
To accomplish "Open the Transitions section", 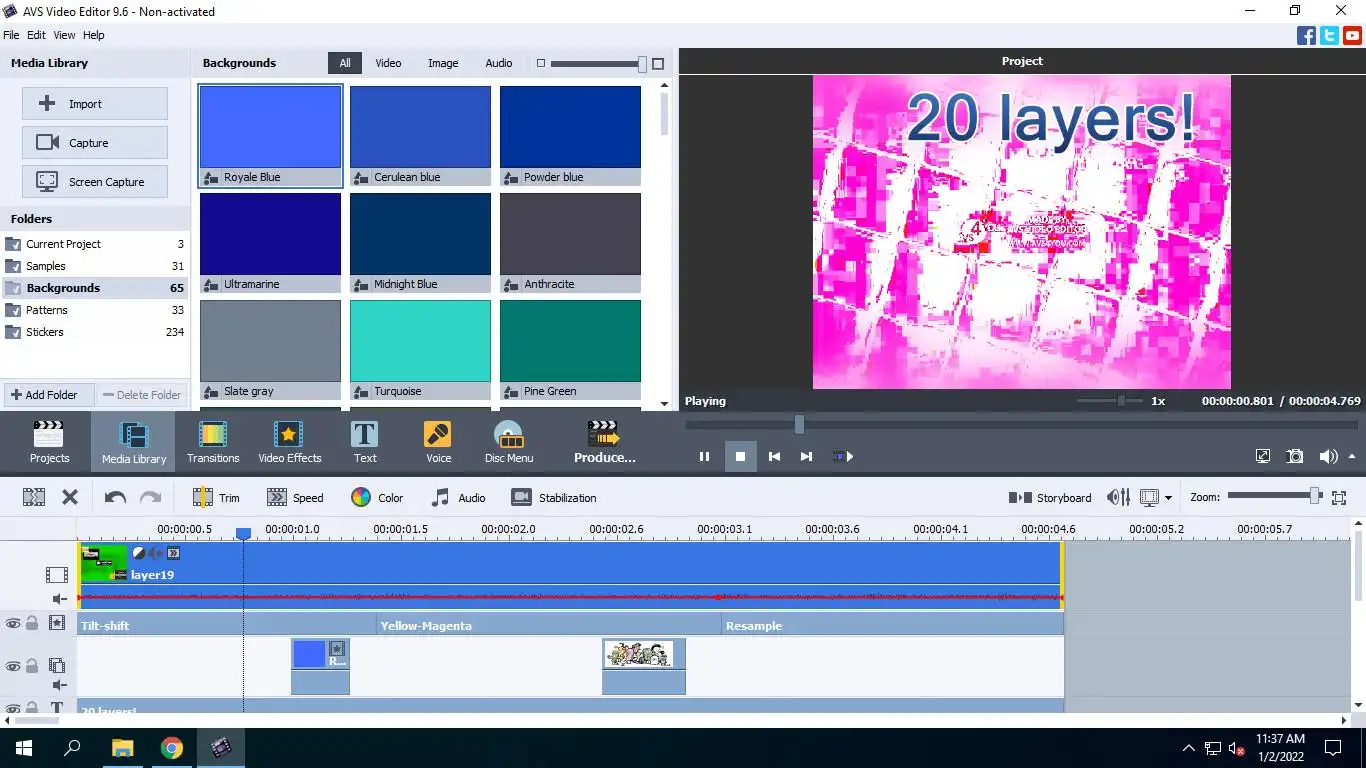I will tap(213, 442).
